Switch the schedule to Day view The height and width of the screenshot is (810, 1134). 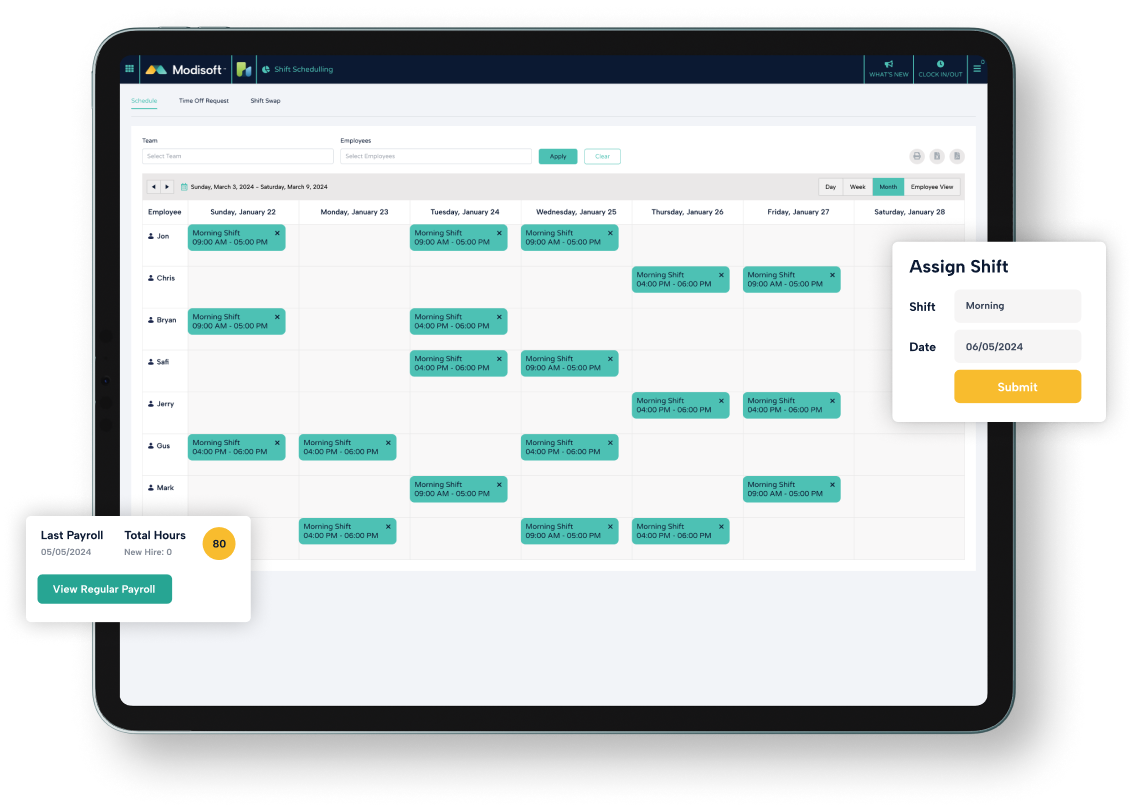(x=829, y=187)
